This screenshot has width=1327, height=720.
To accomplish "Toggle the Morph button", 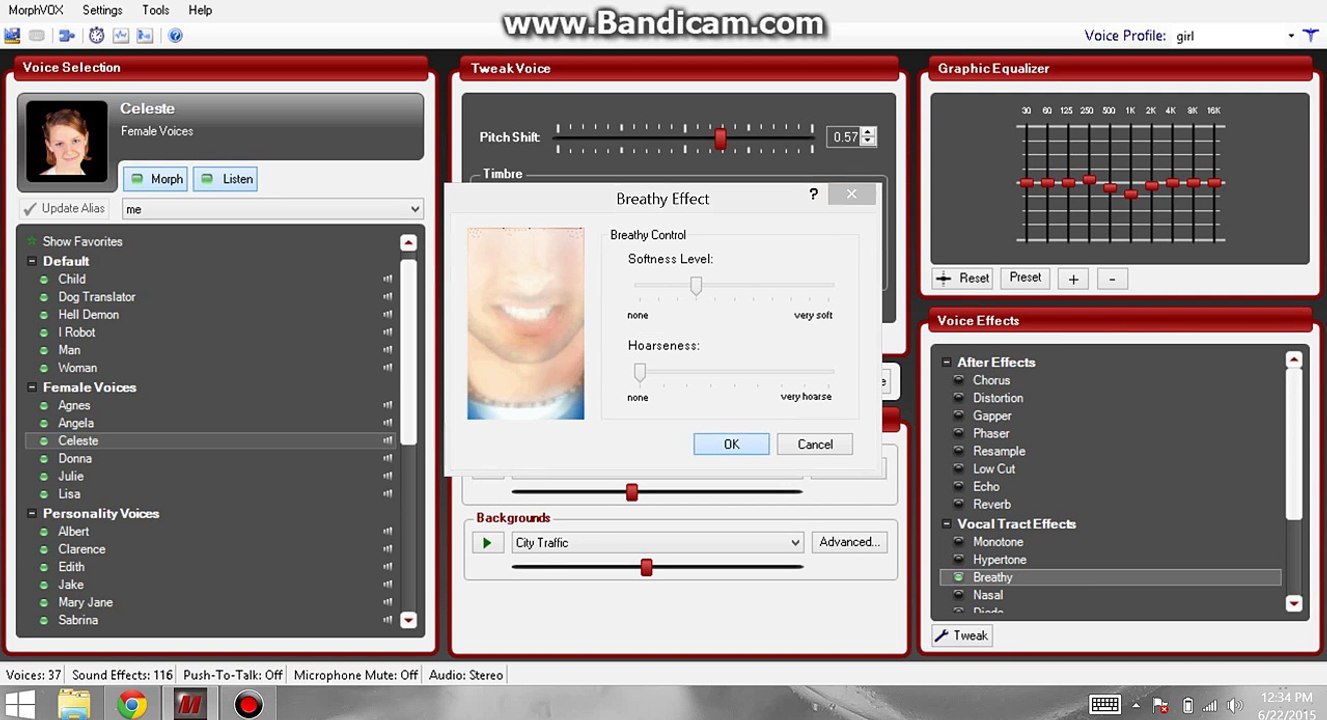I will coord(155,179).
